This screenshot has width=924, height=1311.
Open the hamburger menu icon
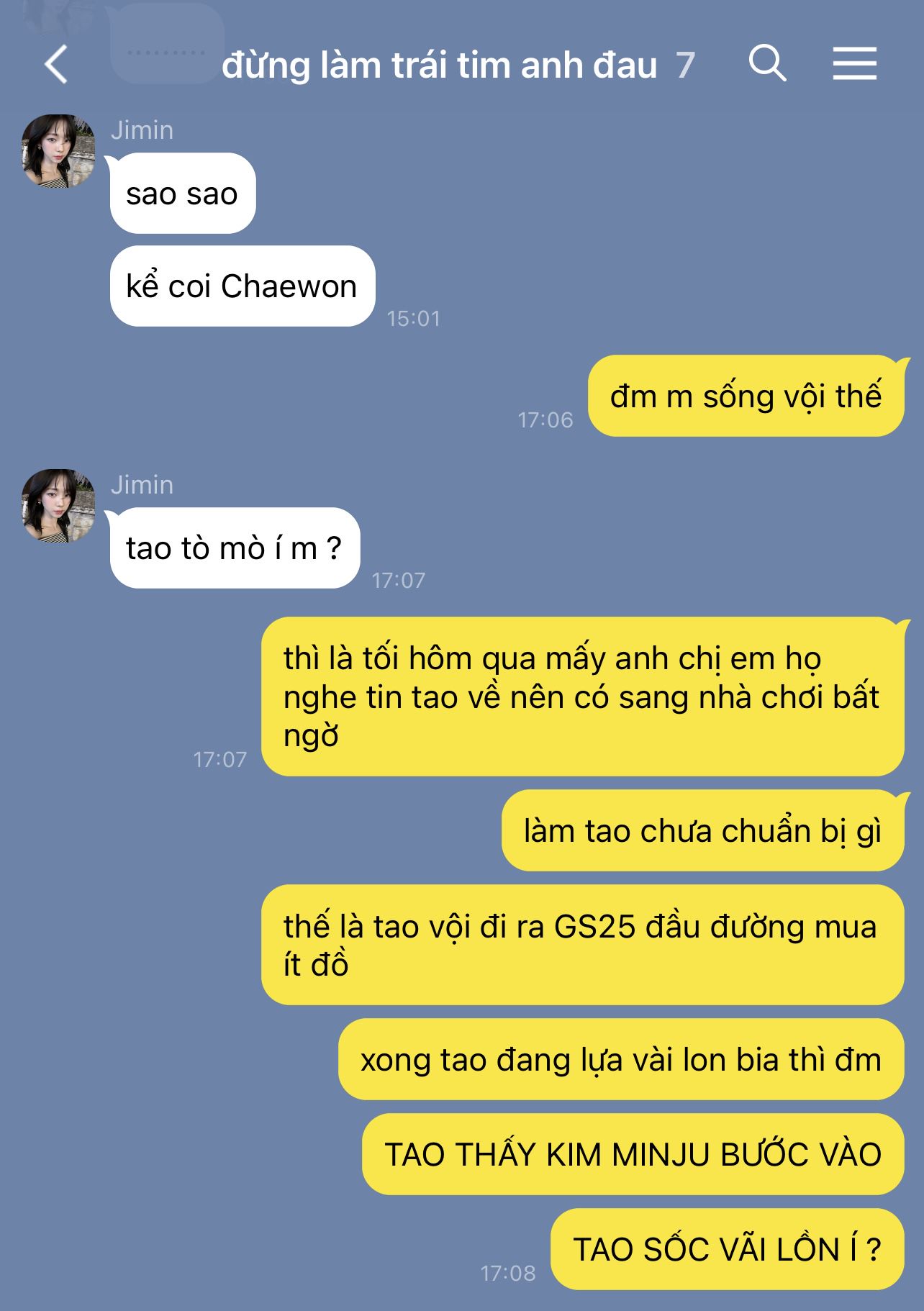coord(855,63)
